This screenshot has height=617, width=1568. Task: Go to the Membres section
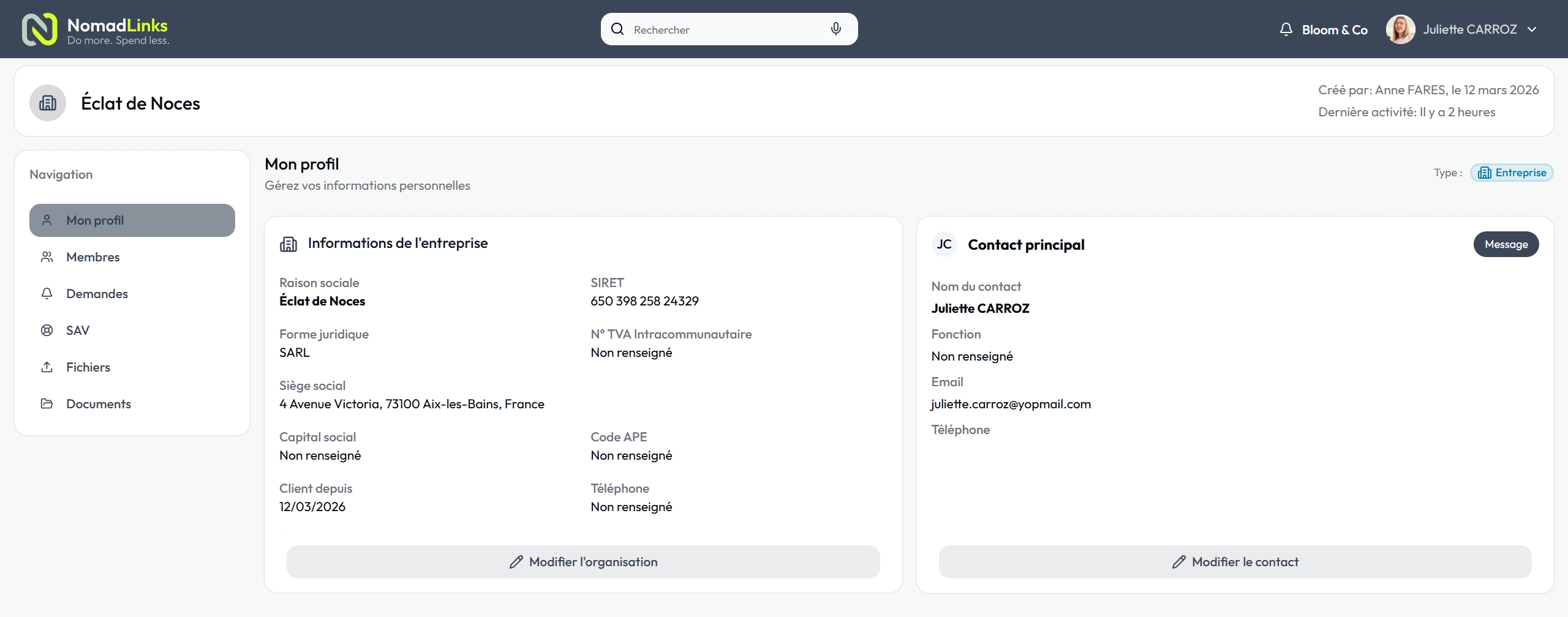click(x=132, y=257)
